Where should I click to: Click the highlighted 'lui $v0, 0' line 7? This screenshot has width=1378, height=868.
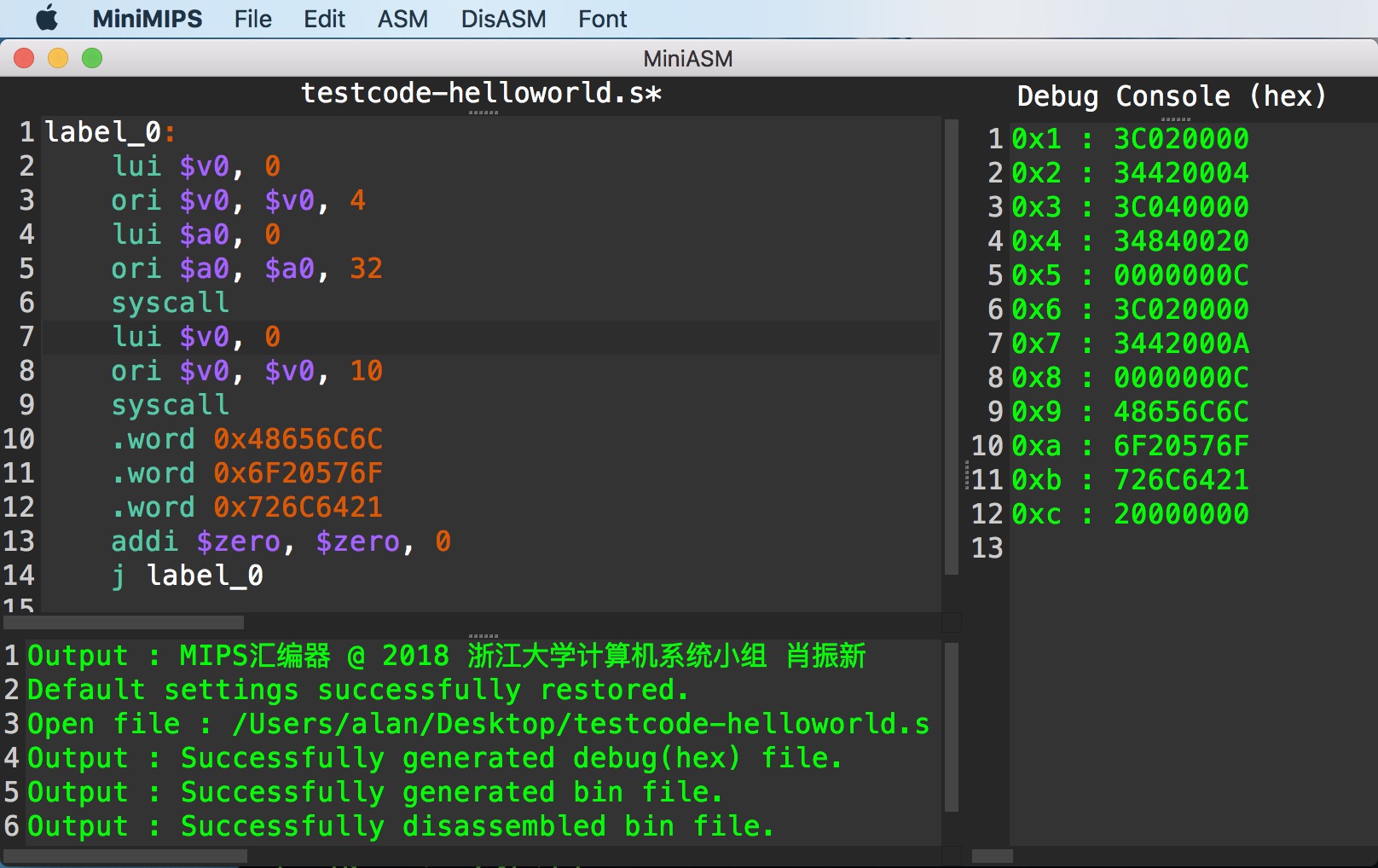coord(196,337)
